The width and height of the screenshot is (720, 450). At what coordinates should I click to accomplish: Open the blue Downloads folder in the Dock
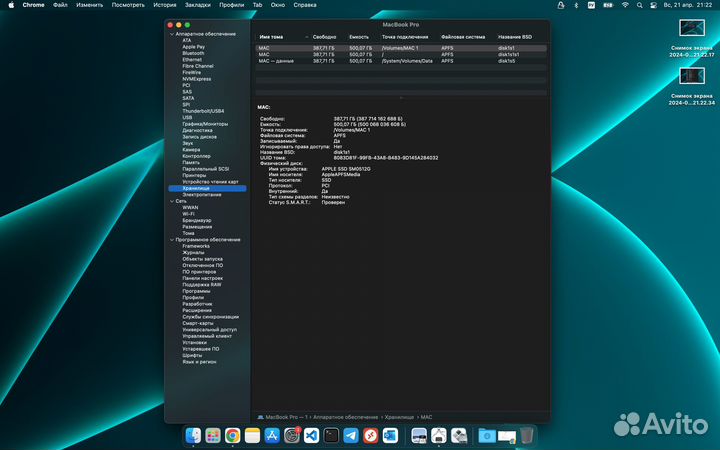[x=487, y=435]
